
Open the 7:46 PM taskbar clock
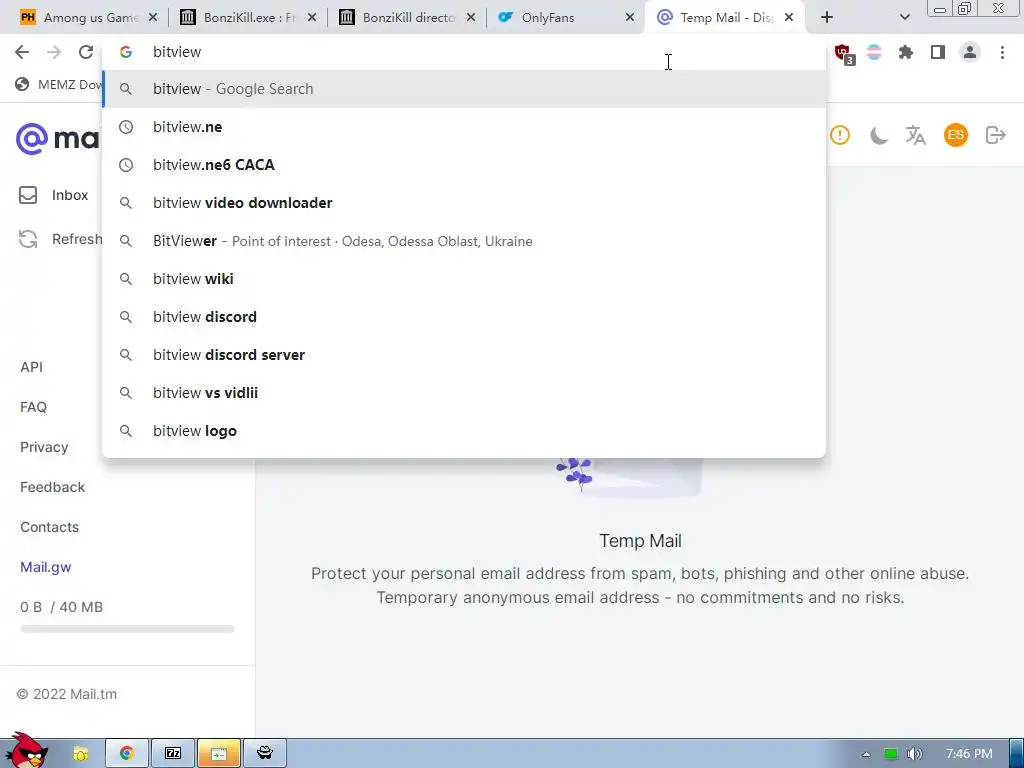click(x=969, y=754)
